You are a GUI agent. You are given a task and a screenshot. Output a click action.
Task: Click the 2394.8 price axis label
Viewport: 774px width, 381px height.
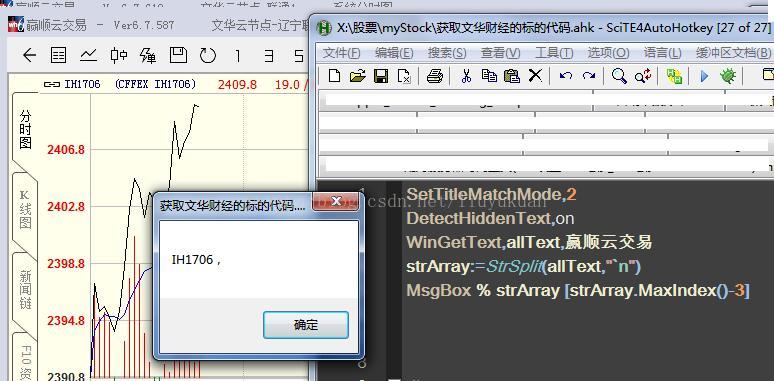66,321
